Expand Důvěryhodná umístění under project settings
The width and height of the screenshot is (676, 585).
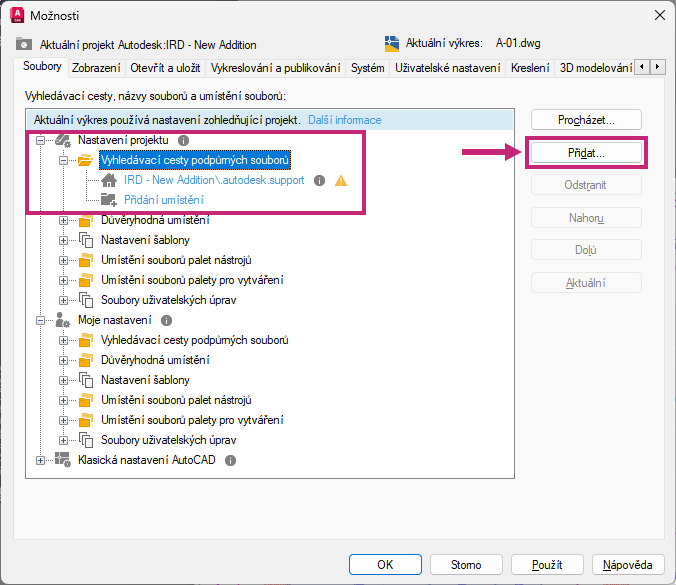click(x=63, y=220)
